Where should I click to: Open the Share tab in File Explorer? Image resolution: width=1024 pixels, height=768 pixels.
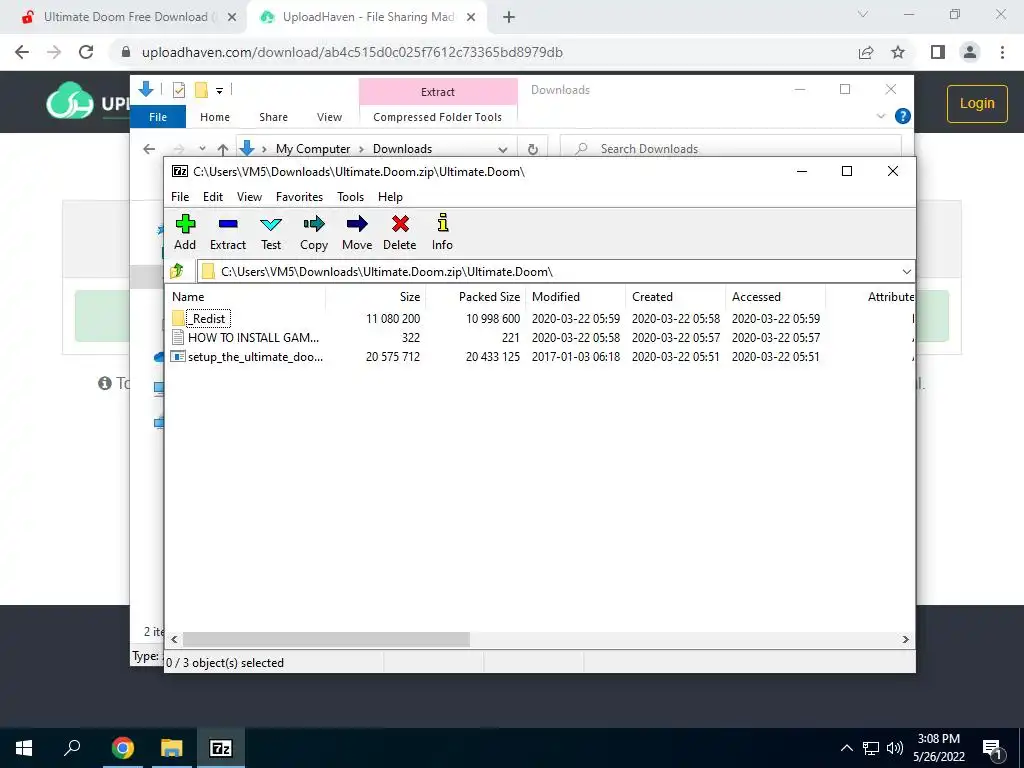pos(273,117)
